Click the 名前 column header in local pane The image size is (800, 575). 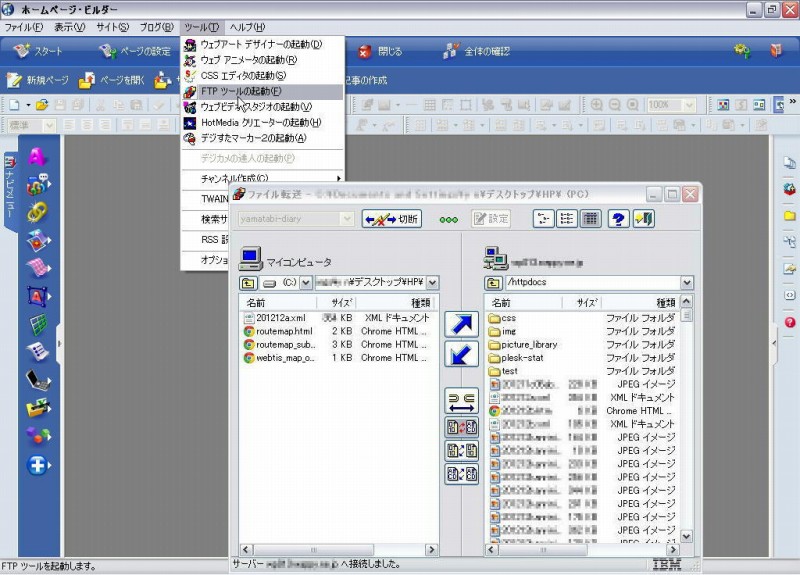click(279, 303)
